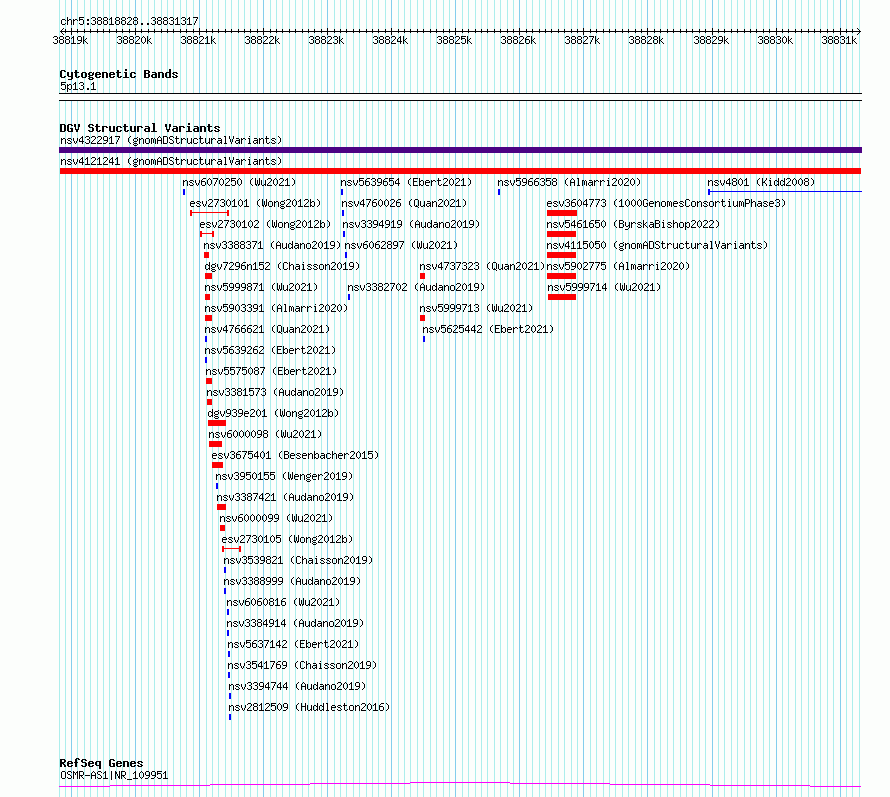Click nsv3387421 (Audano2019) variant
Screen dimensions: 890x797
[x=285, y=497]
